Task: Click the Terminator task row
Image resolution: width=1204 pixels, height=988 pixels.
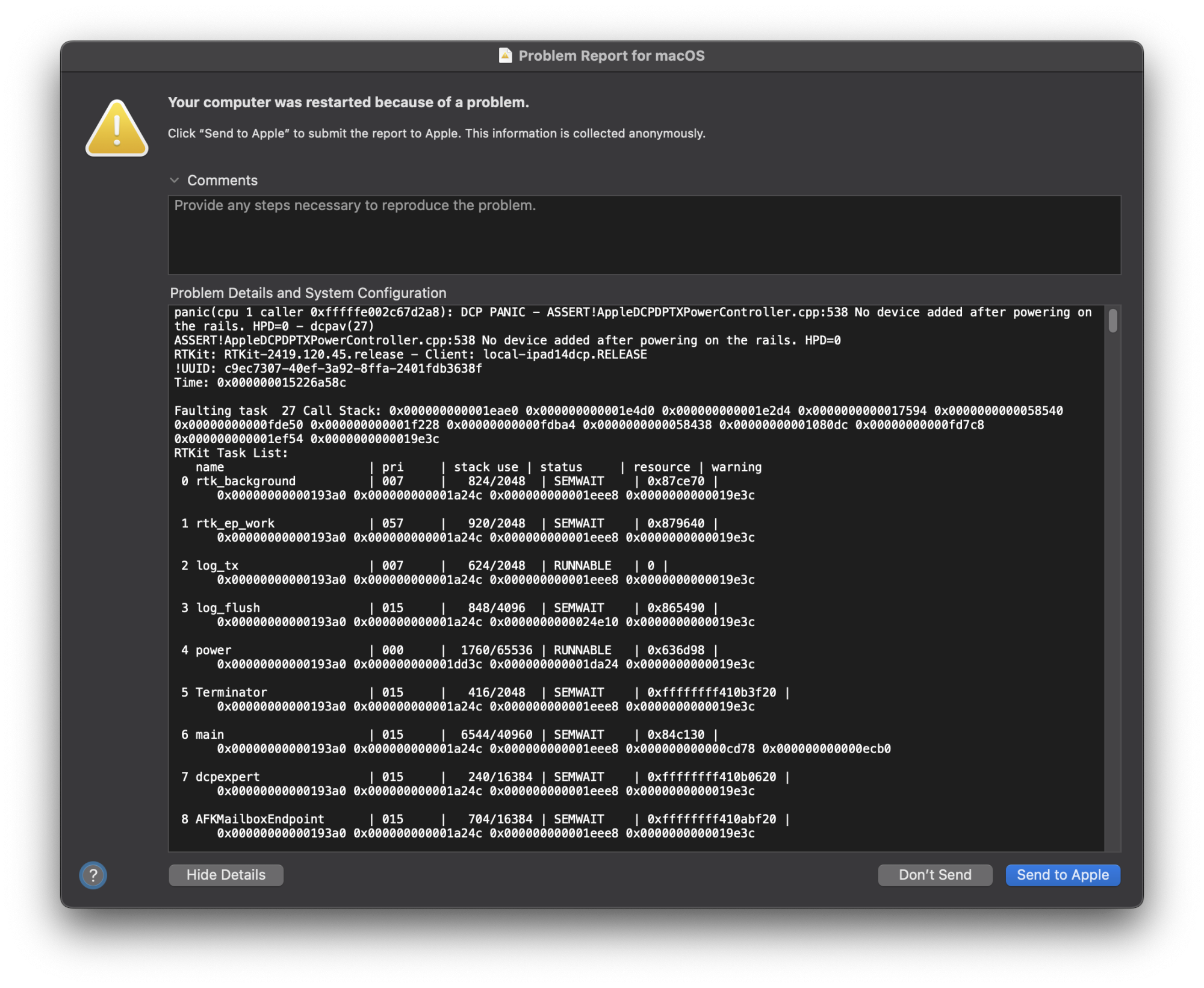Action: 231,692
